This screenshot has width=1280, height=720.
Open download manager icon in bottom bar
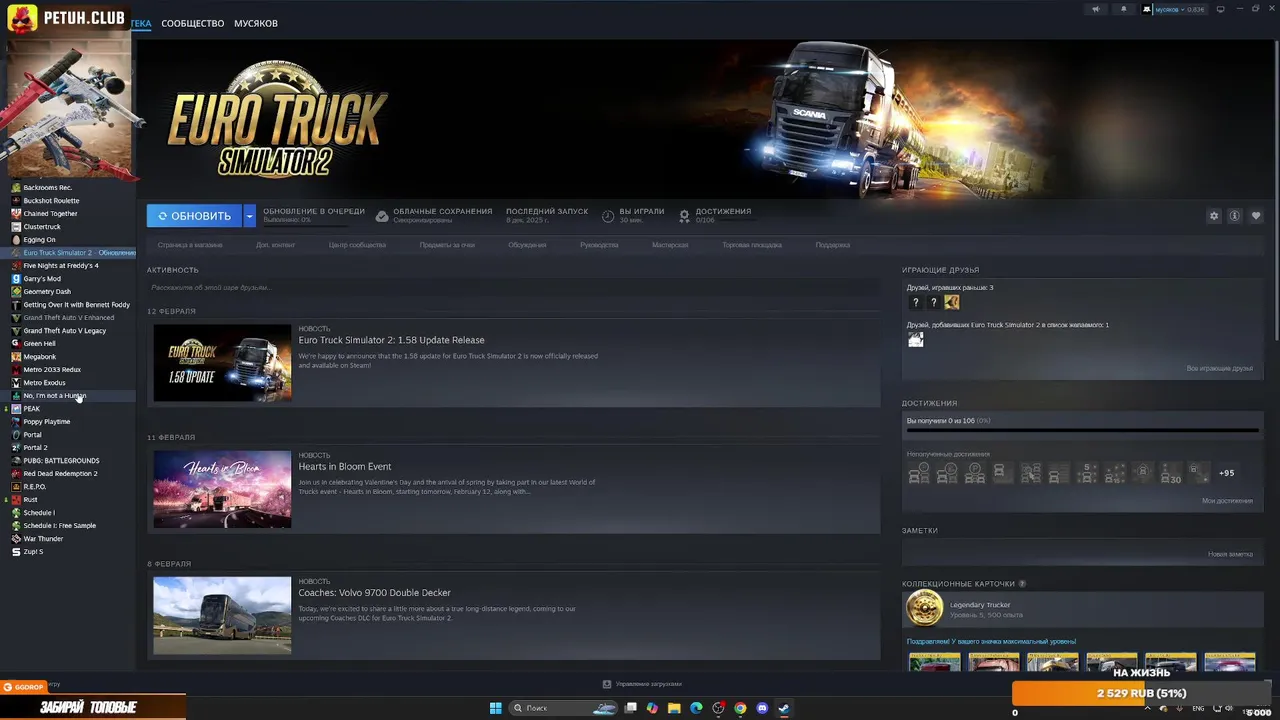click(x=607, y=684)
